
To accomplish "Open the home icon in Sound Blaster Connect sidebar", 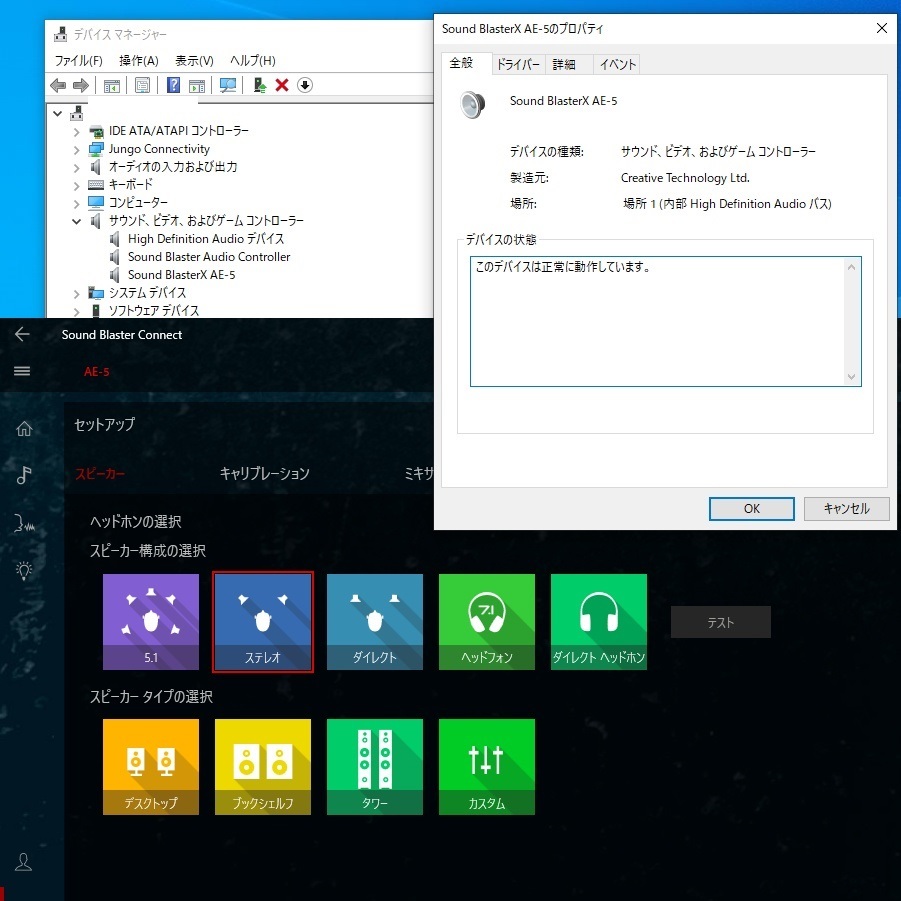I will (24, 428).
